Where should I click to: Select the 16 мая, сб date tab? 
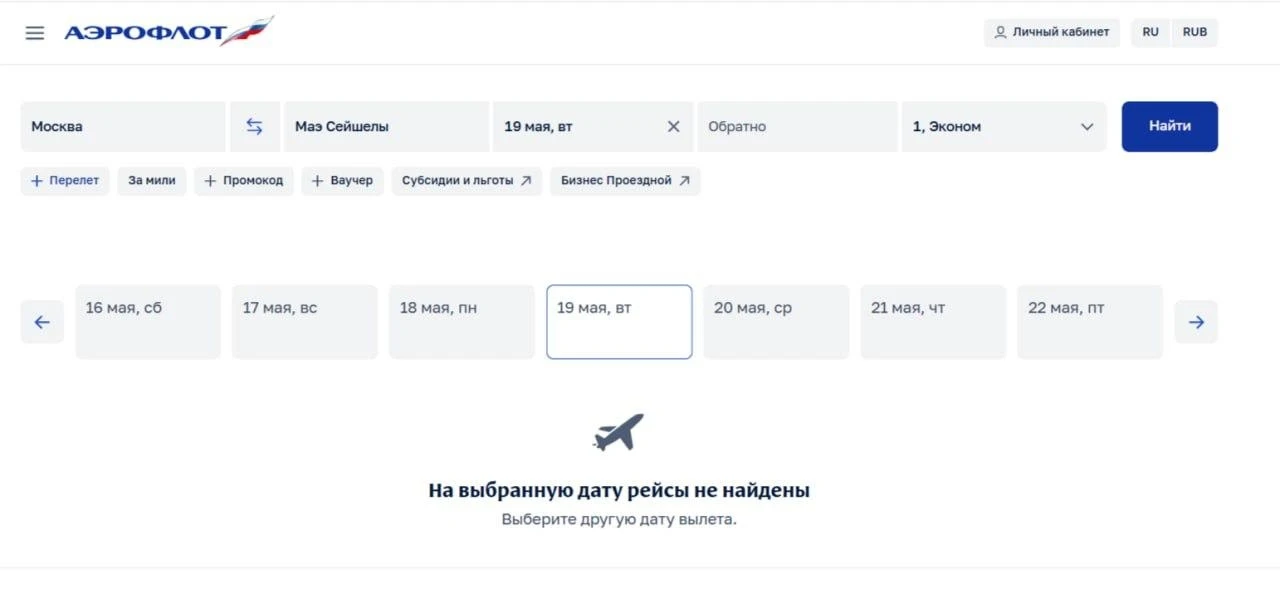click(x=148, y=322)
